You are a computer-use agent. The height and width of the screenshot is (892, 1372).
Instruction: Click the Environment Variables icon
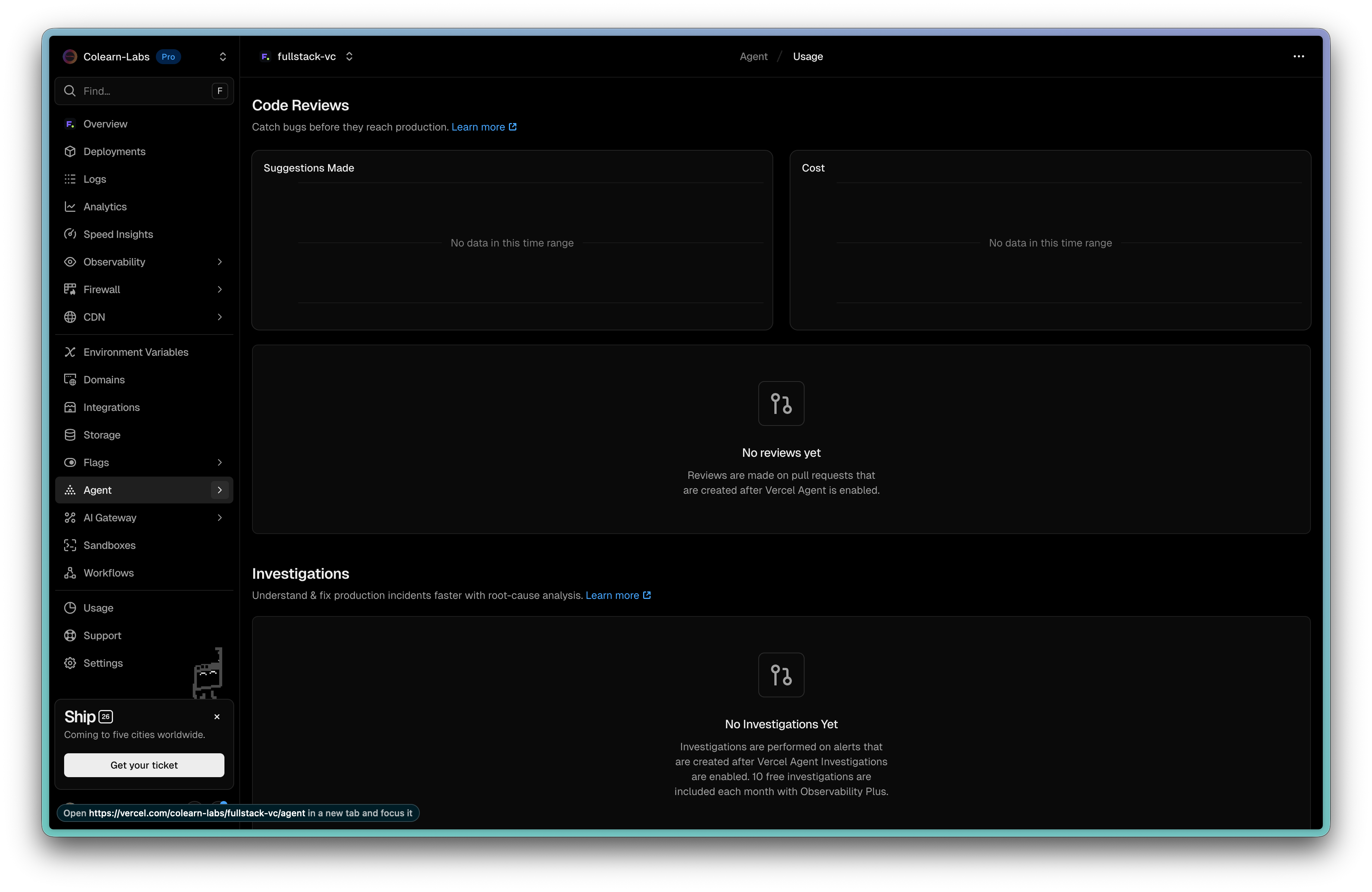click(70, 352)
